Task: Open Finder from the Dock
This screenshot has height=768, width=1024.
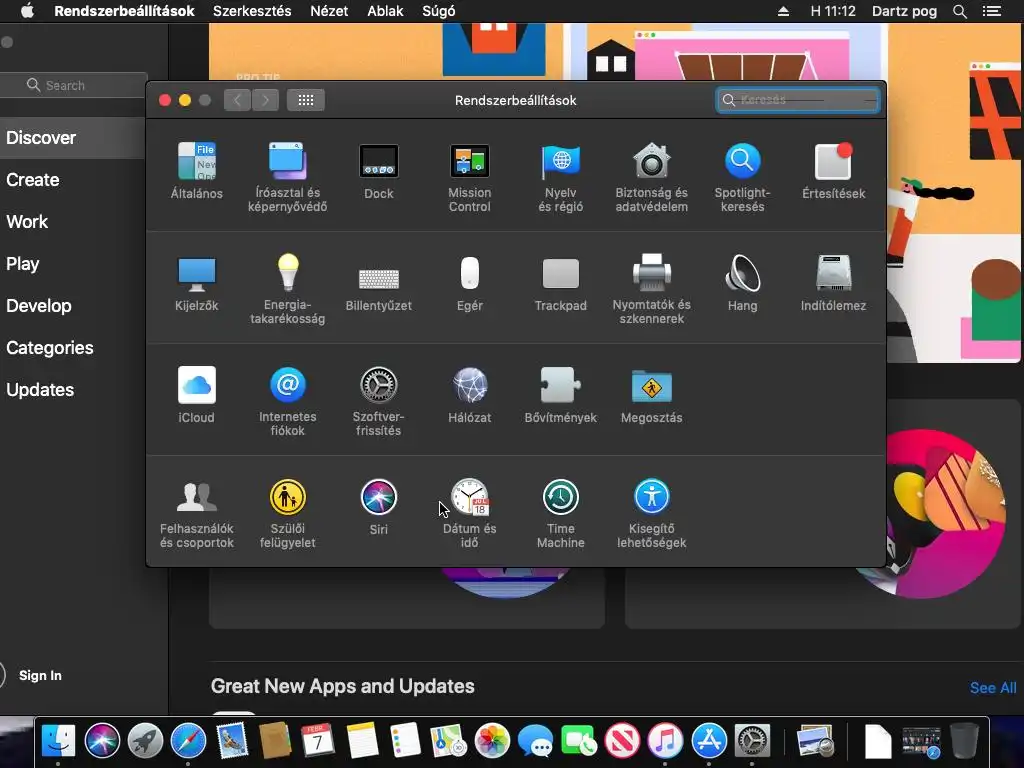Action: point(58,741)
